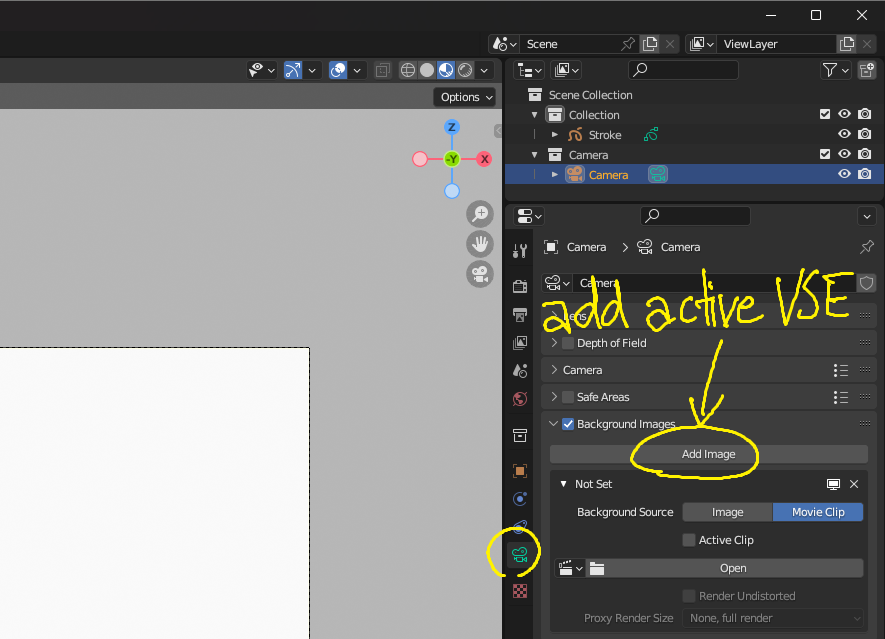Switch to the Render properties tab
Image resolution: width=885 pixels, height=639 pixels.
(520, 286)
